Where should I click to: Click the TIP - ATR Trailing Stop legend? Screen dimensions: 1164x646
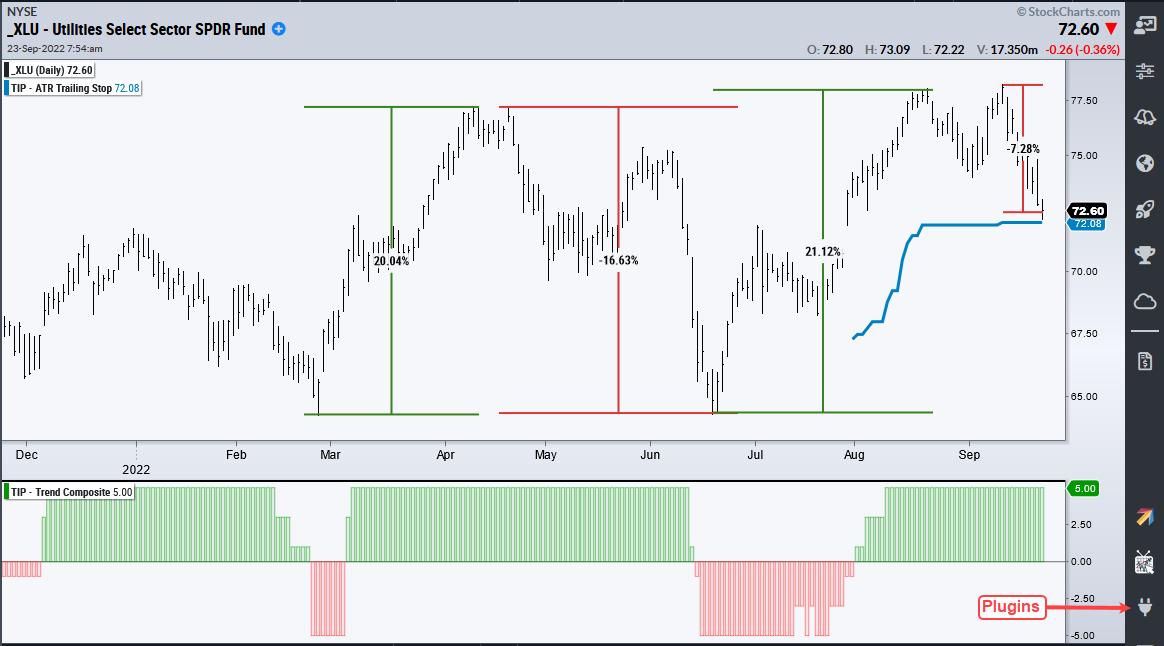point(73,88)
